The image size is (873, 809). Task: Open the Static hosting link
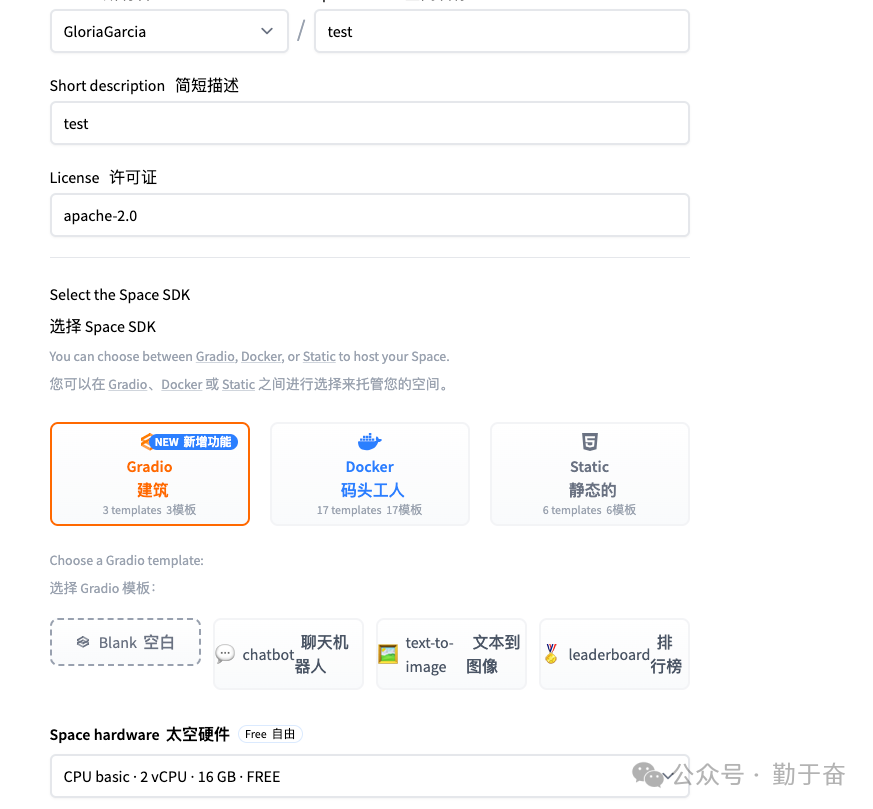(319, 356)
